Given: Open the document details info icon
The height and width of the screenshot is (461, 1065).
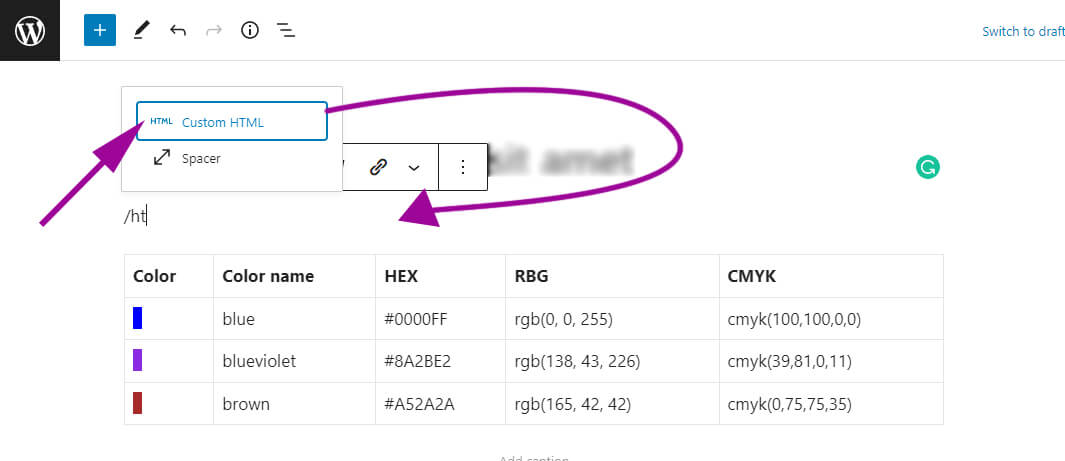Looking at the screenshot, I should coord(250,31).
